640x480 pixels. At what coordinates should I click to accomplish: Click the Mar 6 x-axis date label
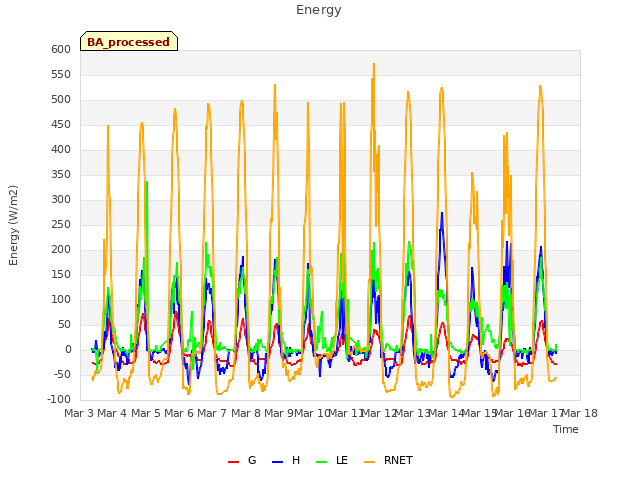click(179, 413)
